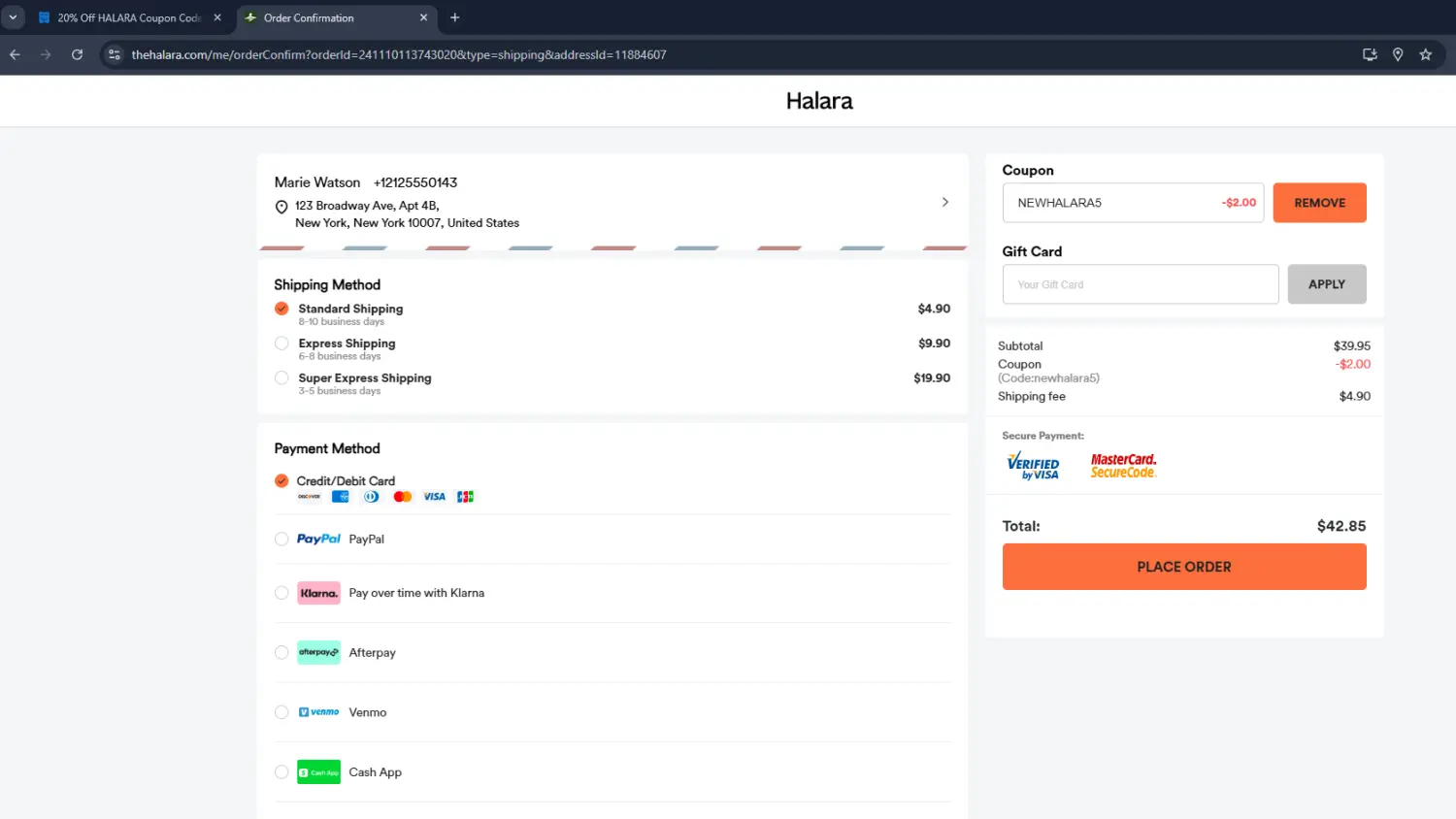This screenshot has width=1456, height=819.
Task: Click the Klarna logo icon
Action: [x=318, y=593]
